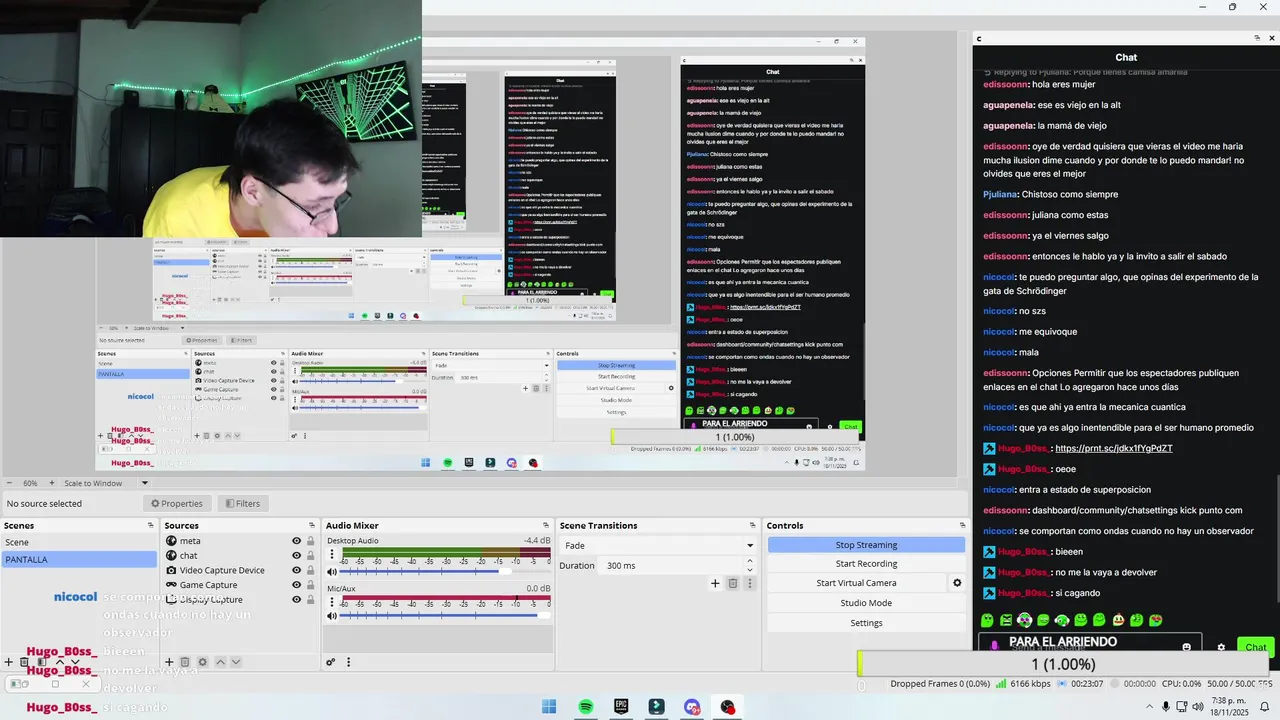Toggle lock on chat source
This screenshot has width=1280, height=720.
point(310,556)
